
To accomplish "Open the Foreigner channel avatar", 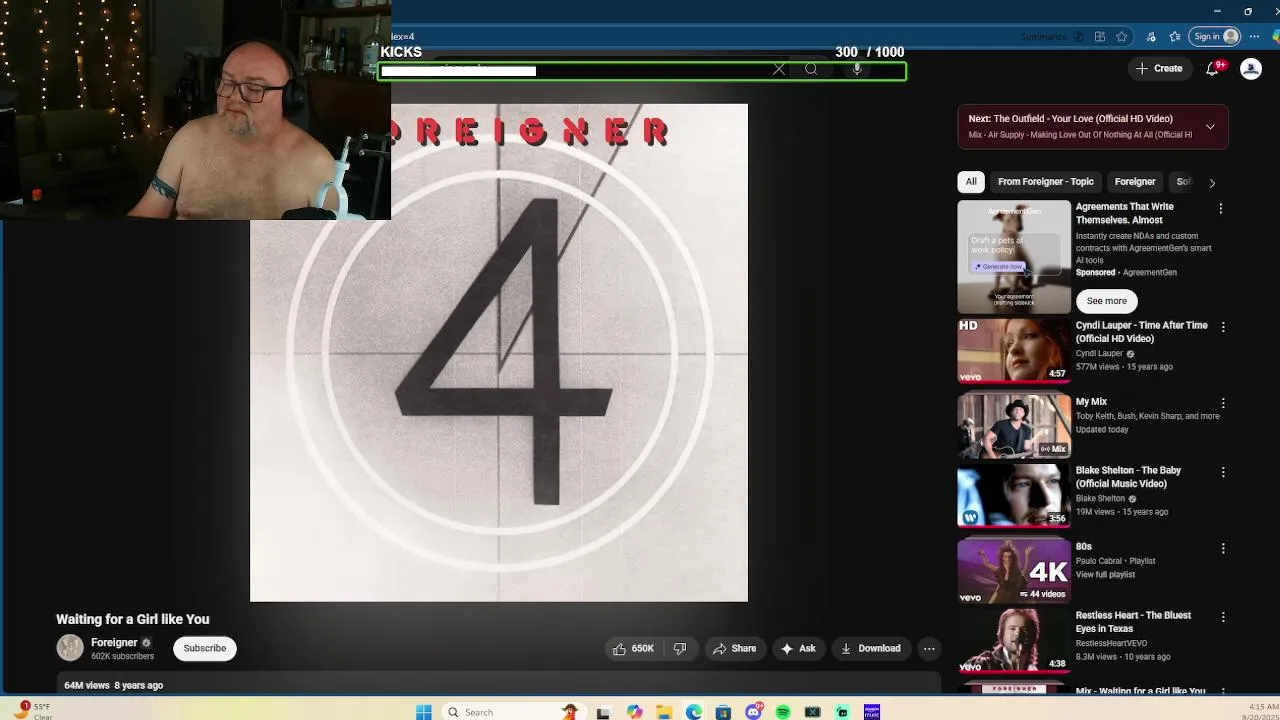I will point(70,648).
